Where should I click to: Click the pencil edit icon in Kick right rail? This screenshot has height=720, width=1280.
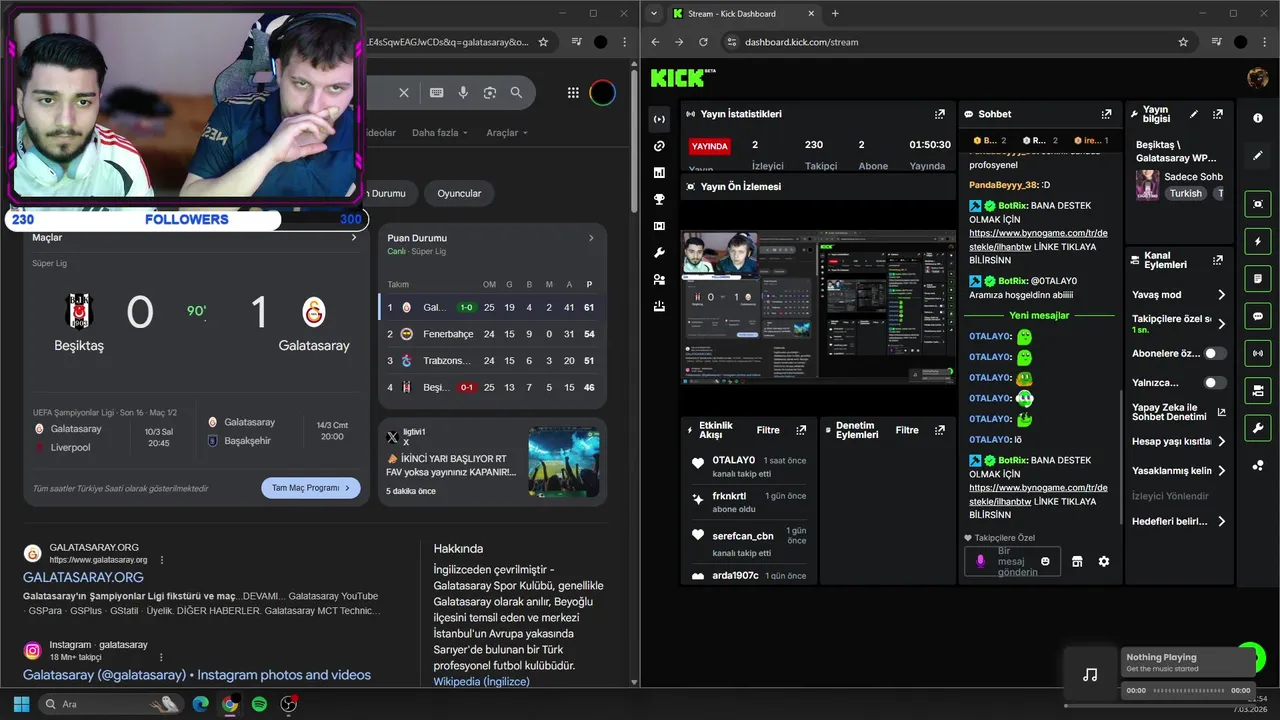pos(1258,156)
